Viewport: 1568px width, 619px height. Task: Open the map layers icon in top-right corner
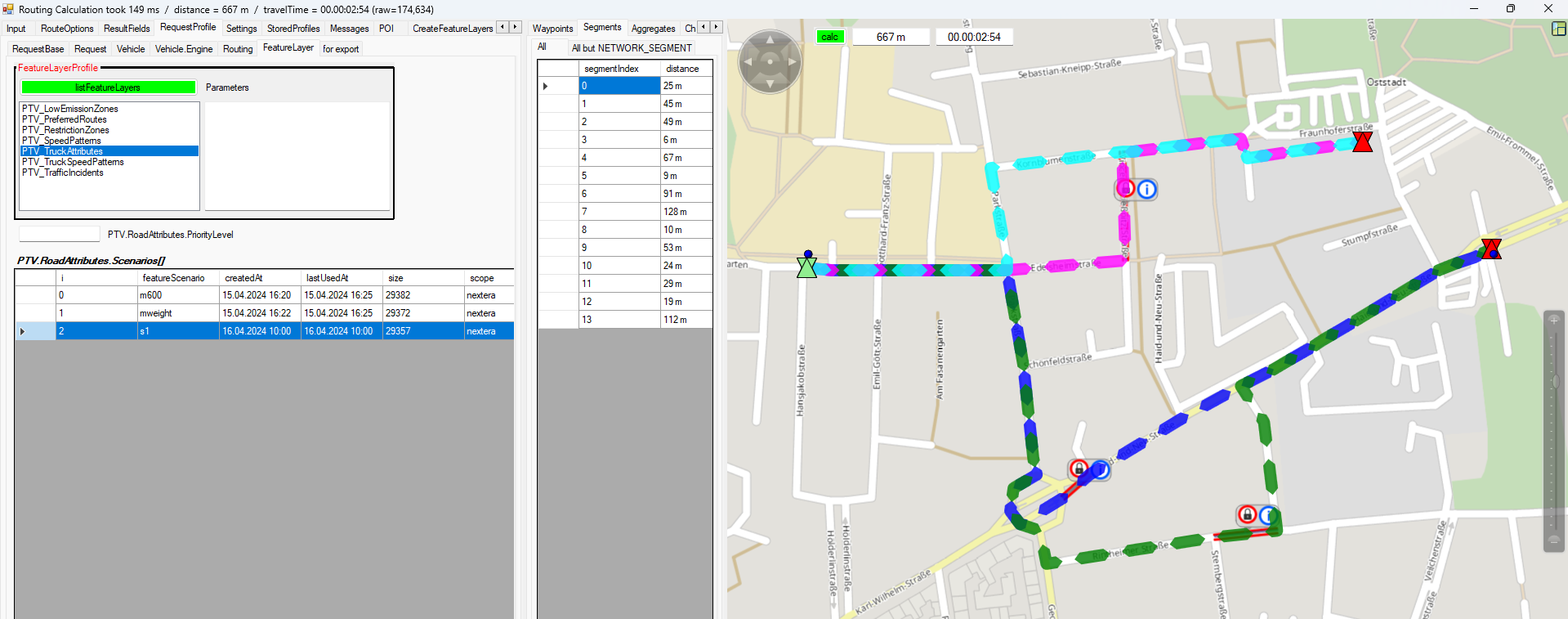tap(1558, 29)
